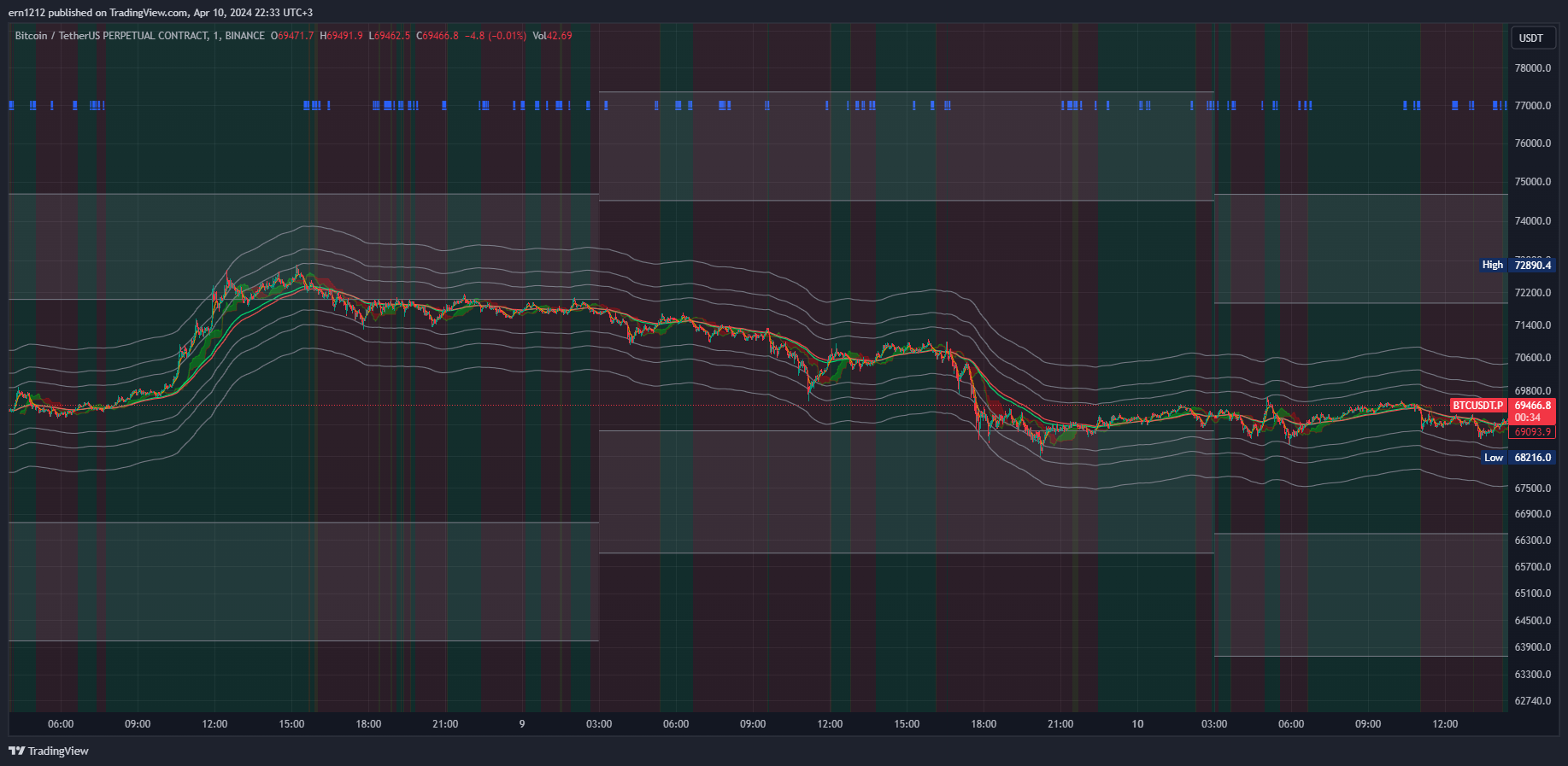Click the Bitcoin / TetherUS PERPETUAL CONTRACT title
Viewport: 1568px width, 766px height.
(x=111, y=36)
